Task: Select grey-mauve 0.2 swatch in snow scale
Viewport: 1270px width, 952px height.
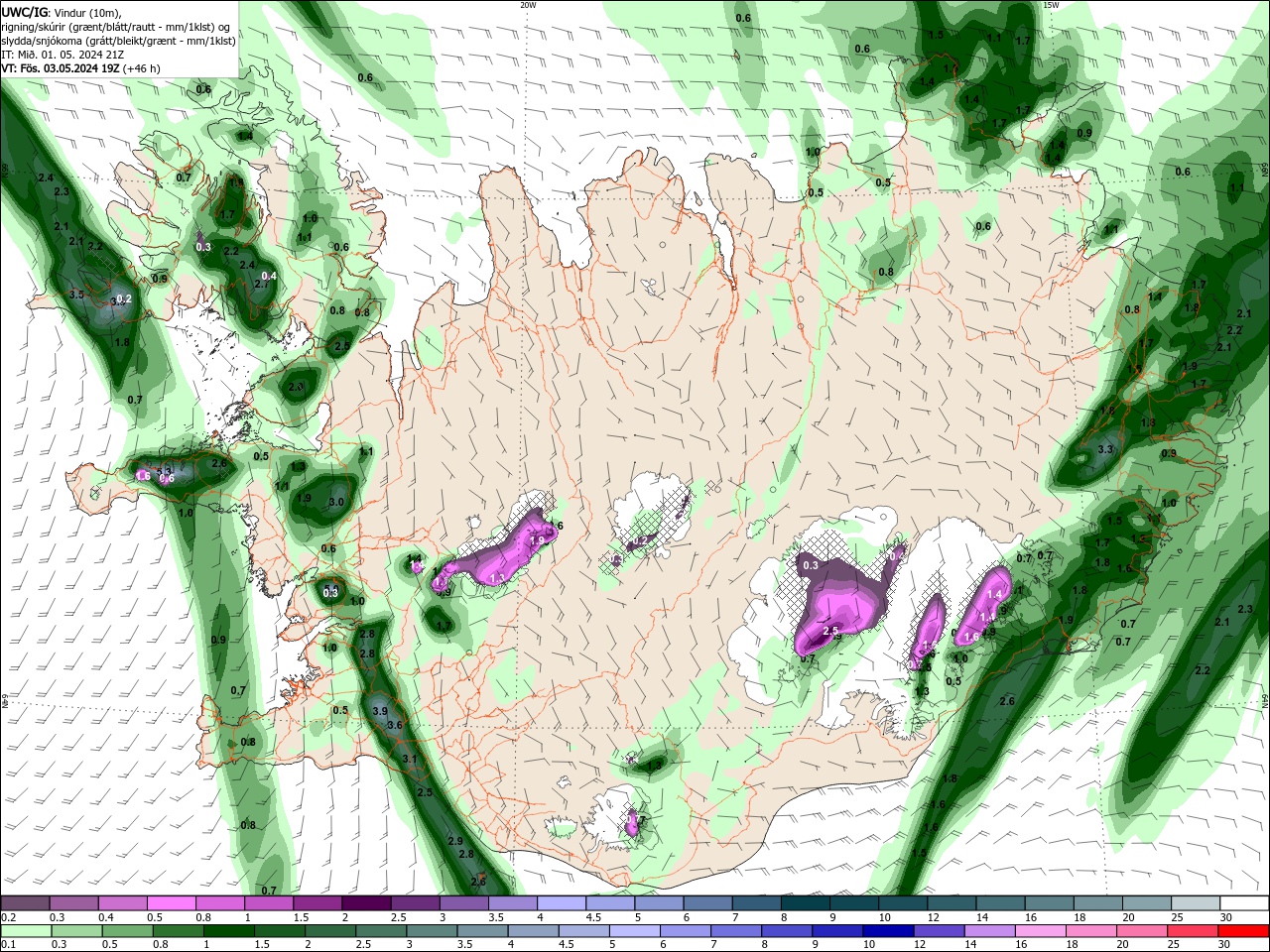Action: pos(25,904)
